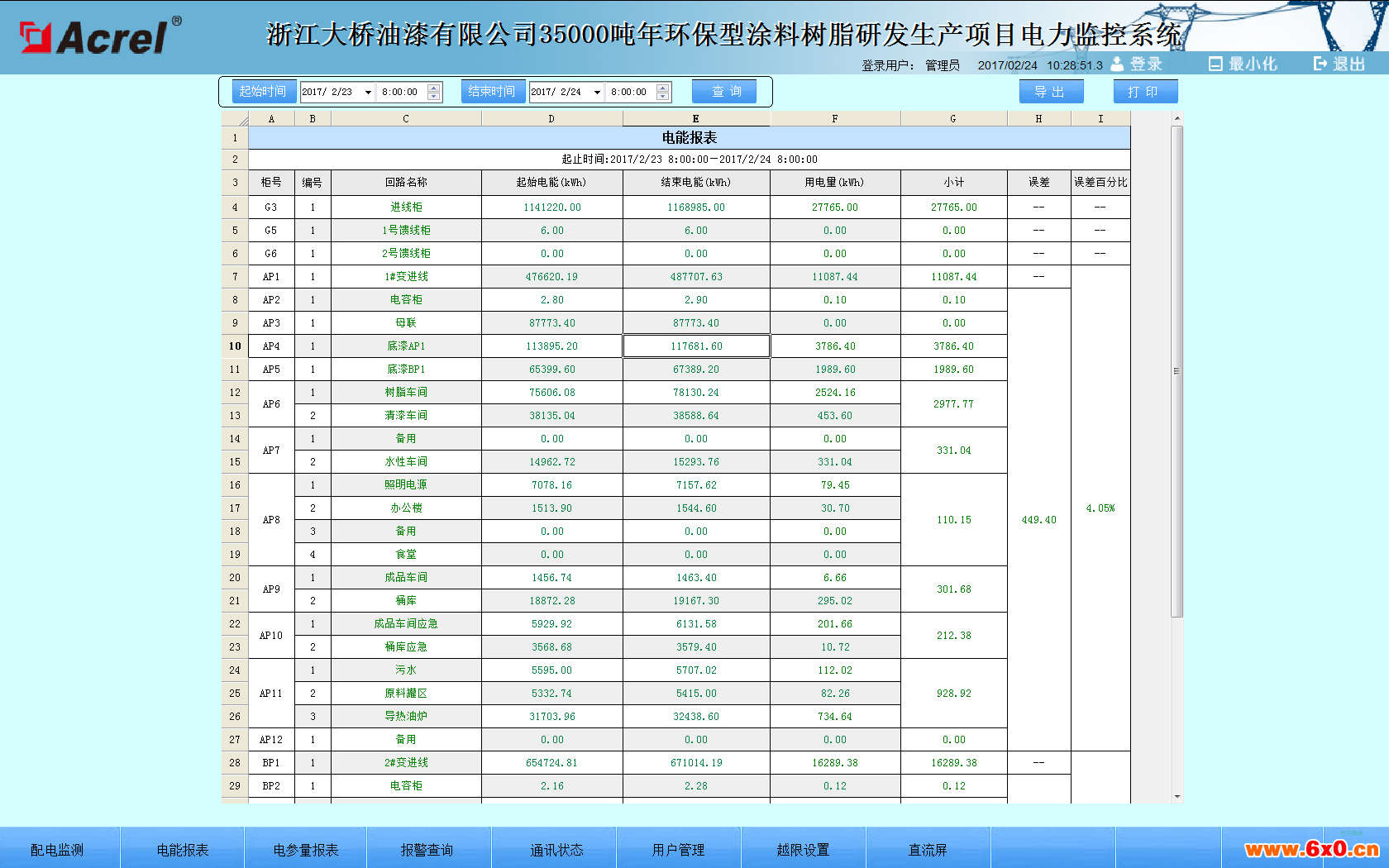
Task: Open the end date dropdown arrow
Action: [597, 92]
